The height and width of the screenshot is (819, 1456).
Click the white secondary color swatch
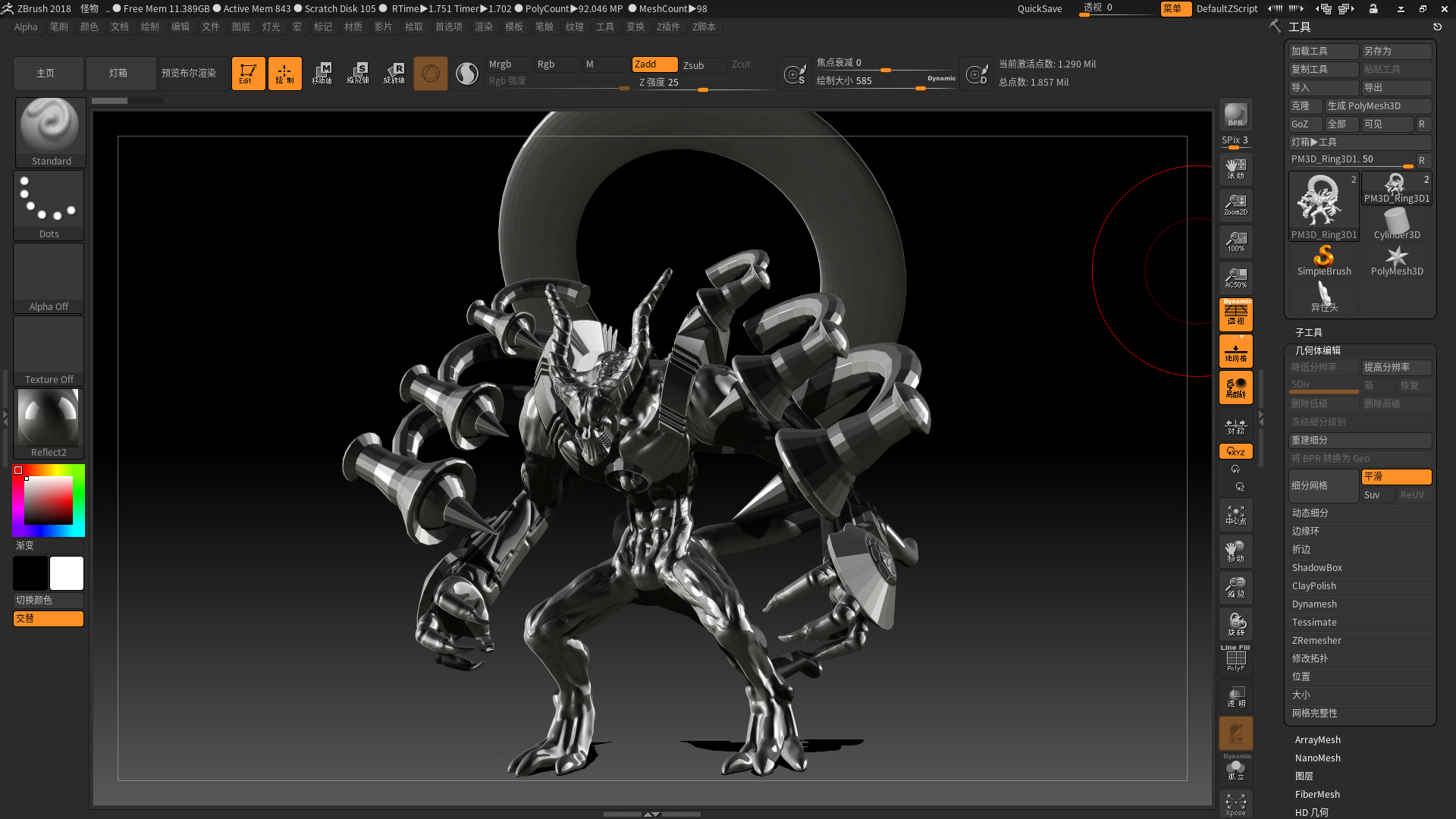point(67,573)
